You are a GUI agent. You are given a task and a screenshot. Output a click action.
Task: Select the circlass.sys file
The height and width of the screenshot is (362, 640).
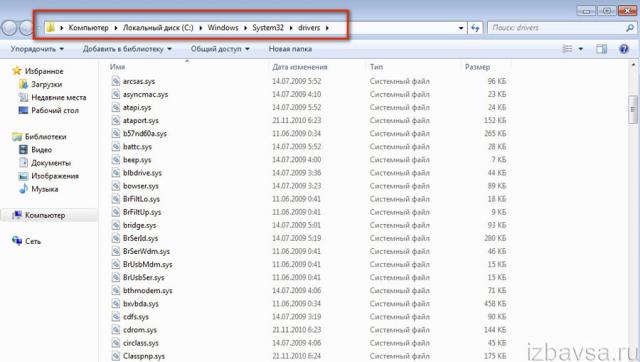tap(140, 343)
